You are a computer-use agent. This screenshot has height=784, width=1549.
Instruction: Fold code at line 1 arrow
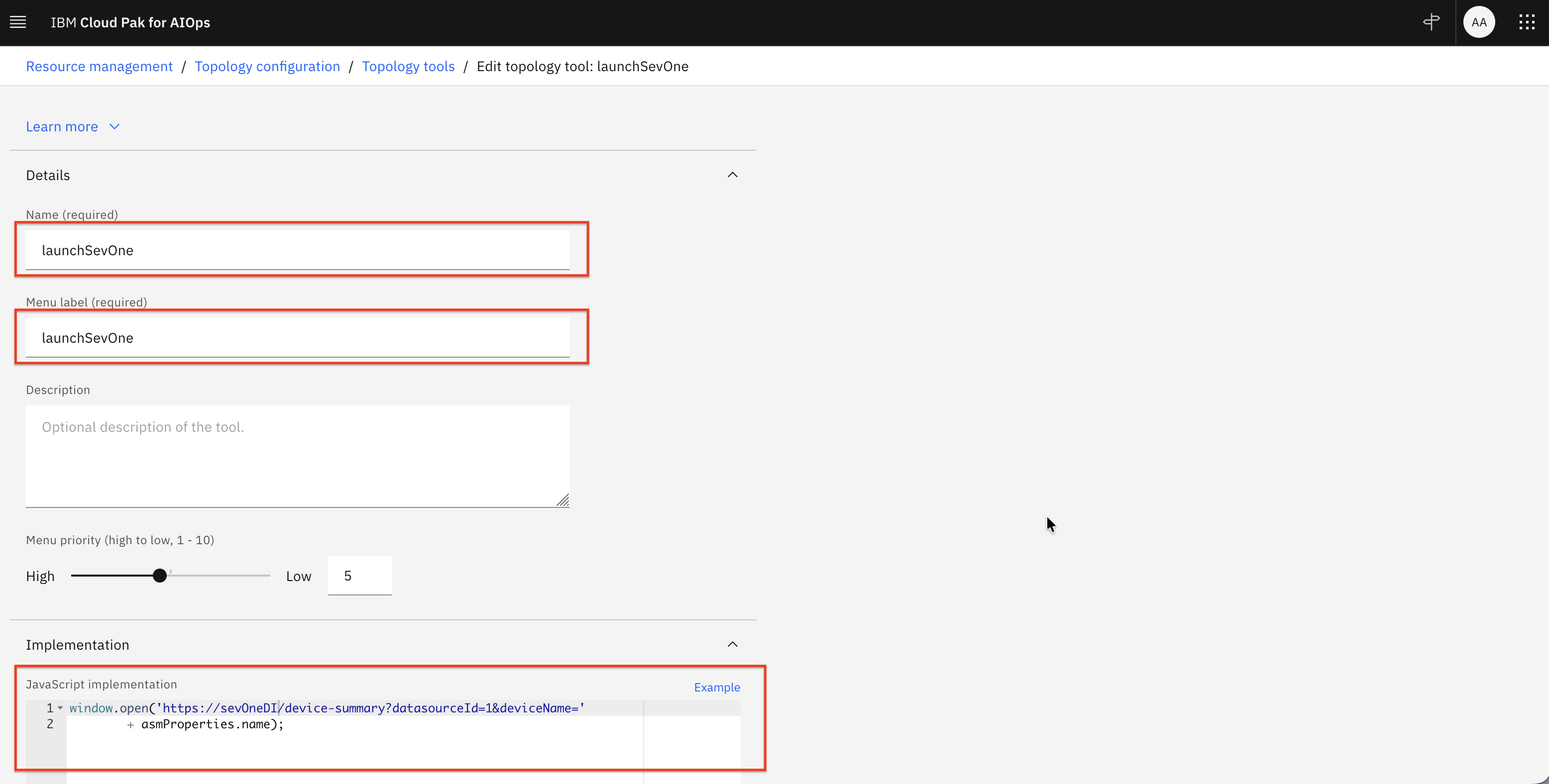(x=60, y=708)
